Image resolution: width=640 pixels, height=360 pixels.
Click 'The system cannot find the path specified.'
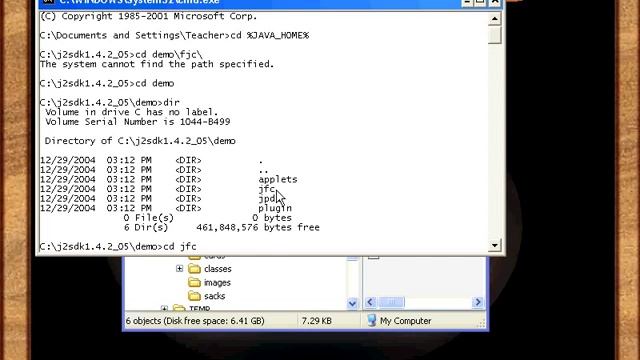click(x=157, y=64)
